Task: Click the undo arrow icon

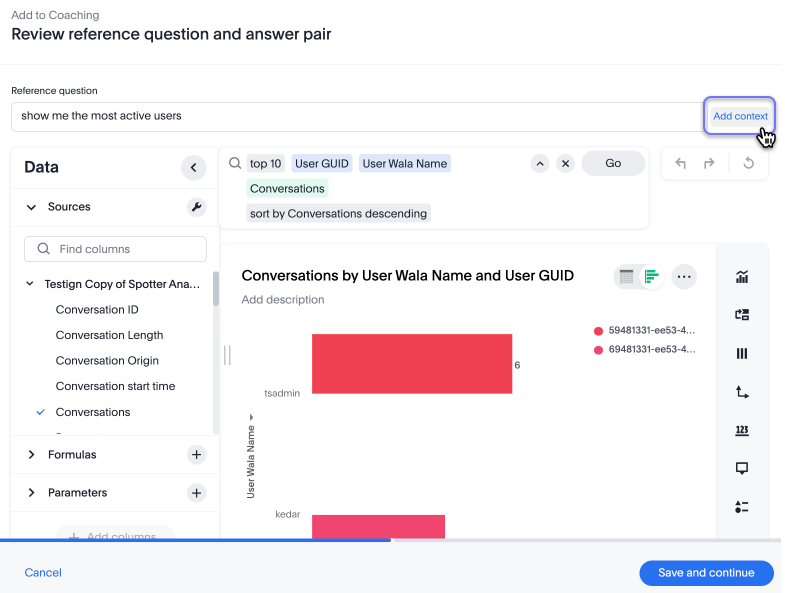Action: click(681, 163)
